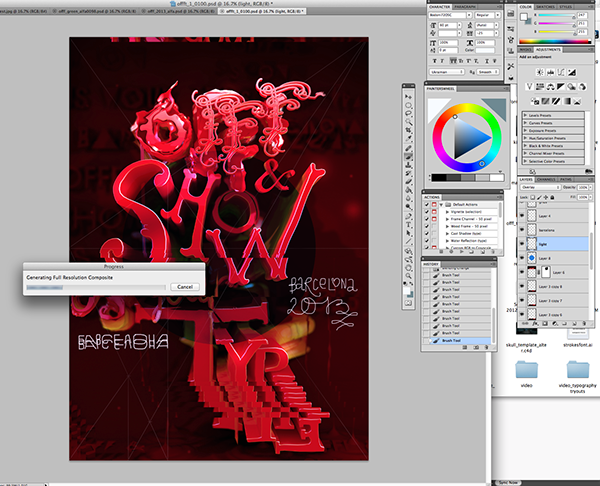Select the Type tool
Image resolution: width=600 pixels, height=486 pixels.
[x=409, y=225]
